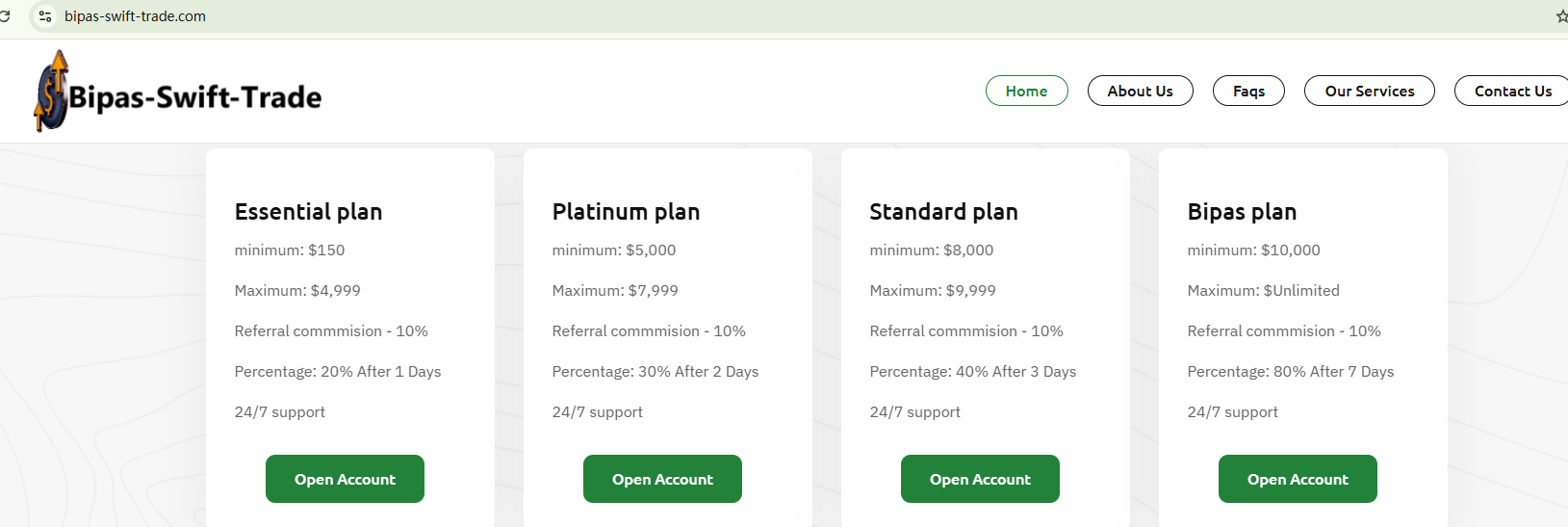Viewport: 1568px width, 527px height.
Task: Click the Bipas-Swift-Trade dollar arrow logo icon
Action: 51,92
